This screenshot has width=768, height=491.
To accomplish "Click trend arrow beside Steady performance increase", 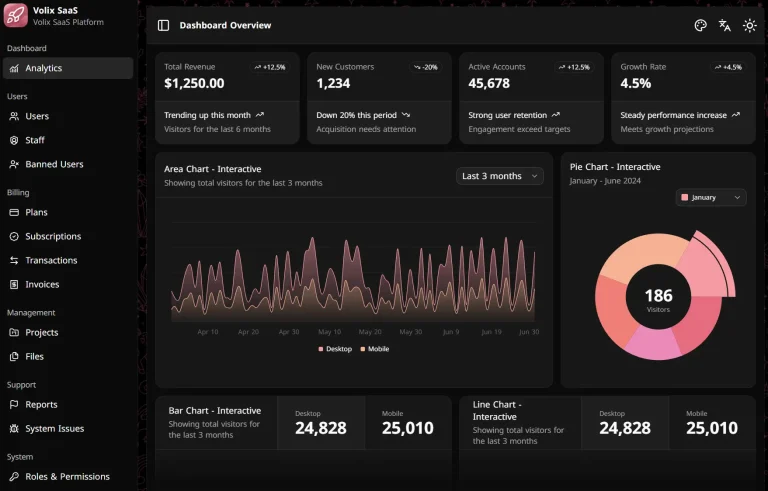I will coord(736,115).
